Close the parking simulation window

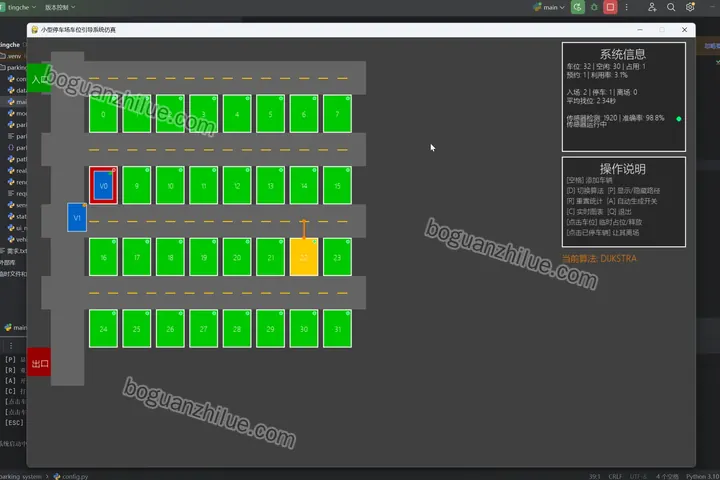(684, 29)
